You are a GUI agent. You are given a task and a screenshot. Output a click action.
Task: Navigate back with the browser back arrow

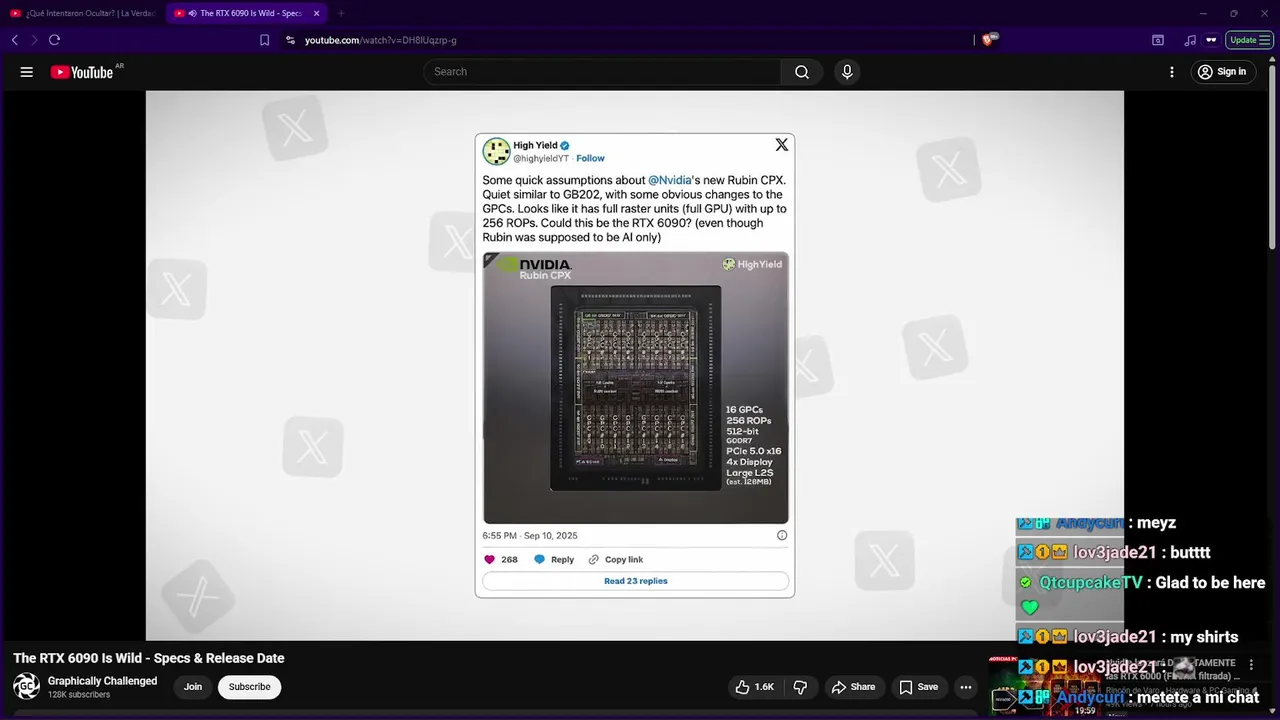[x=15, y=40]
